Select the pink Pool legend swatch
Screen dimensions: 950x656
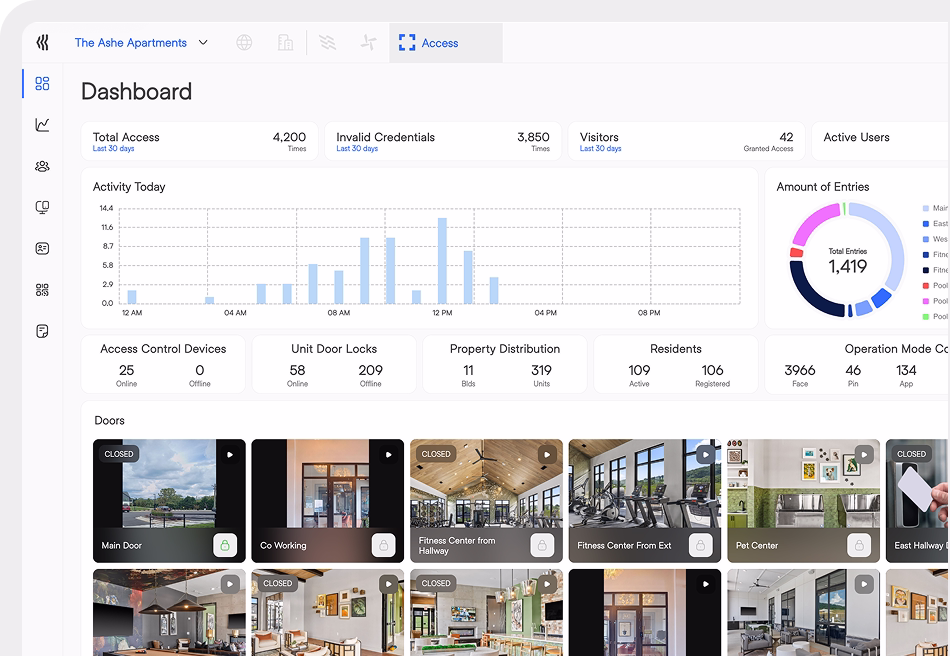[x=926, y=301]
